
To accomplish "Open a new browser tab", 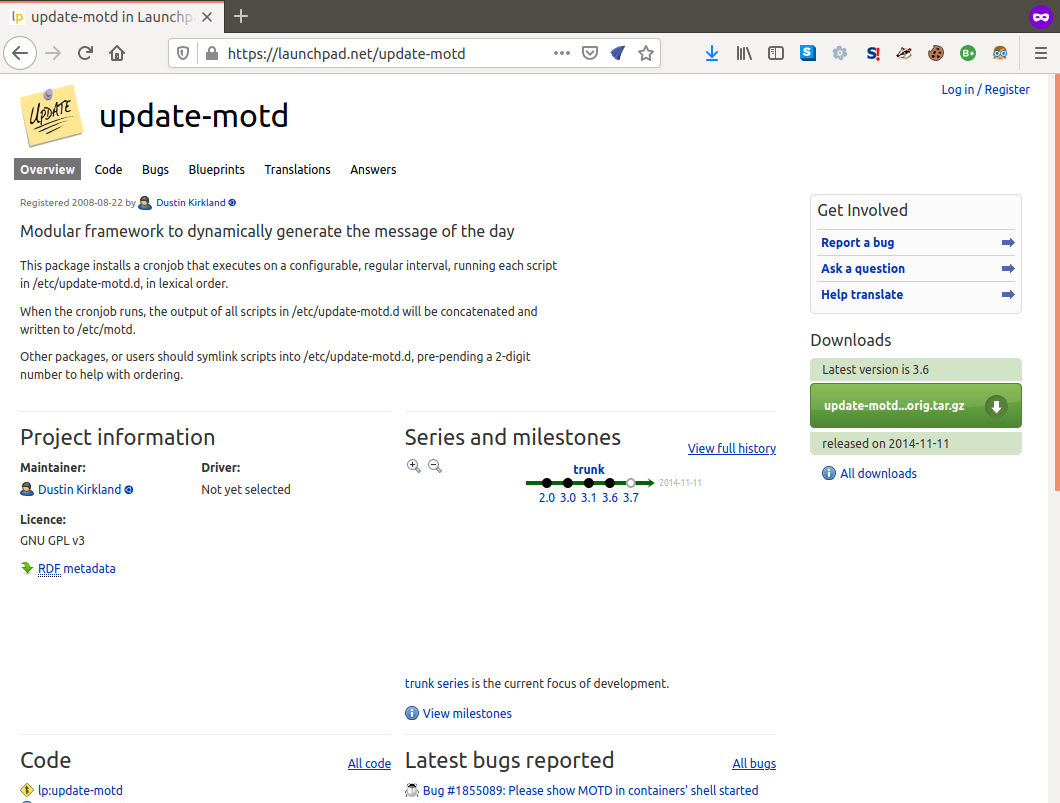I will point(241,17).
